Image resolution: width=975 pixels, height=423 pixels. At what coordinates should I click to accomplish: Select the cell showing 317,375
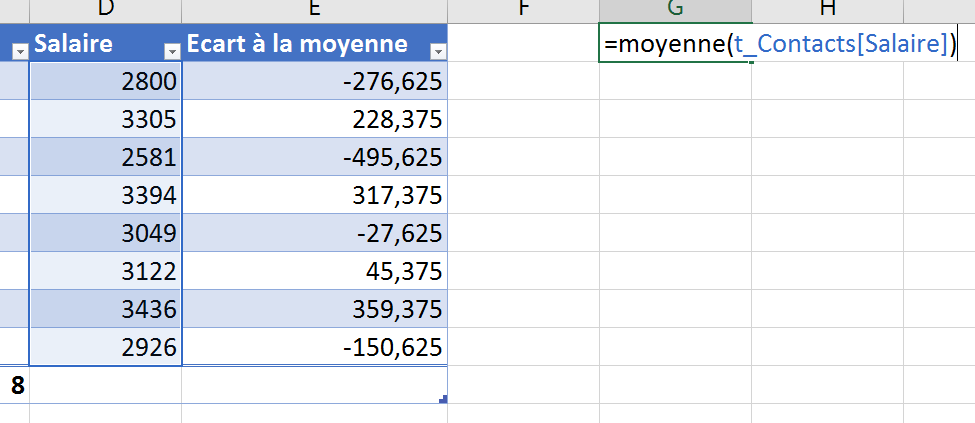pyautogui.click(x=315, y=195)
